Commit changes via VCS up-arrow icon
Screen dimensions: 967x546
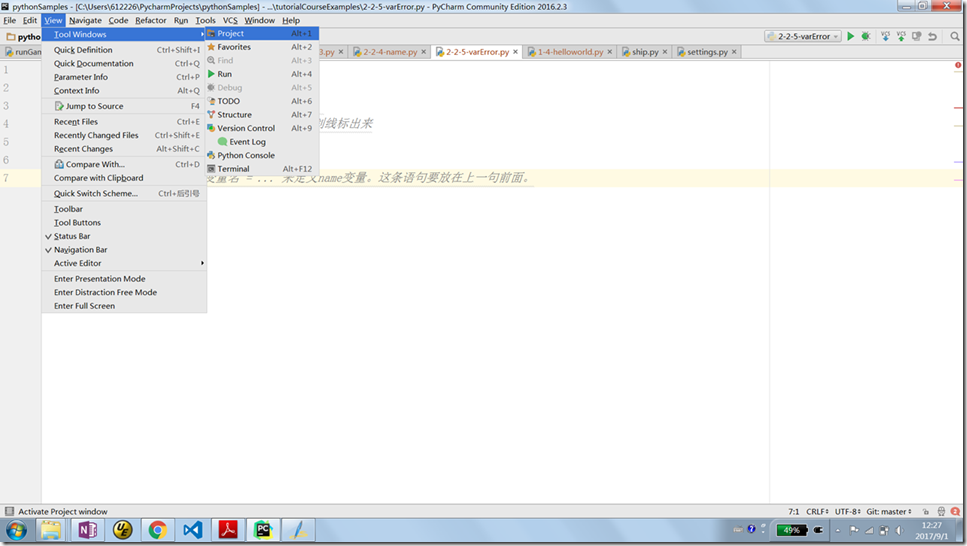(x=901, y=36)
